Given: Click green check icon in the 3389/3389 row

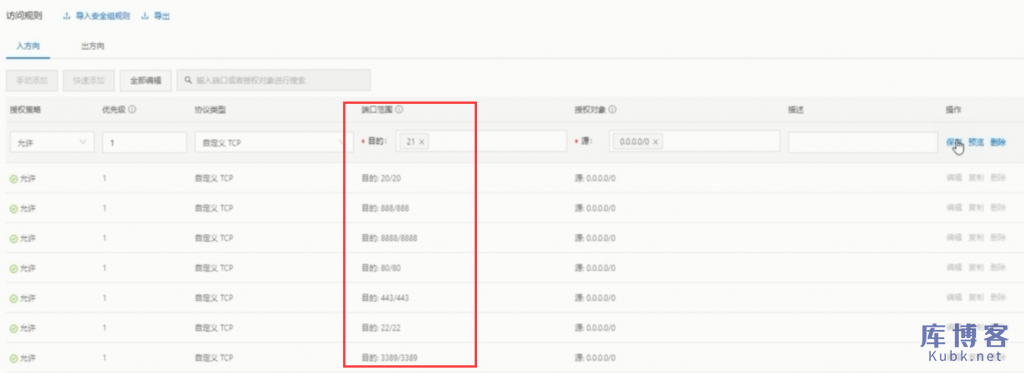Looking at the screenshot, I should tap(14, 359).
